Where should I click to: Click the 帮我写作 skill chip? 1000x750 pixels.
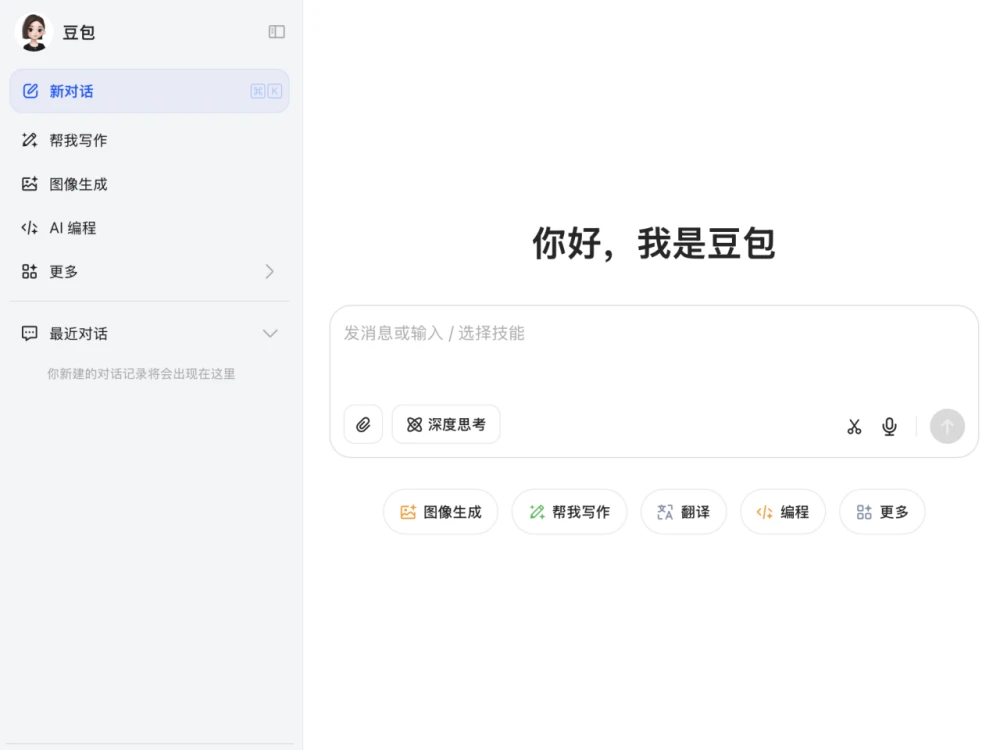click(x=569, y=511)
